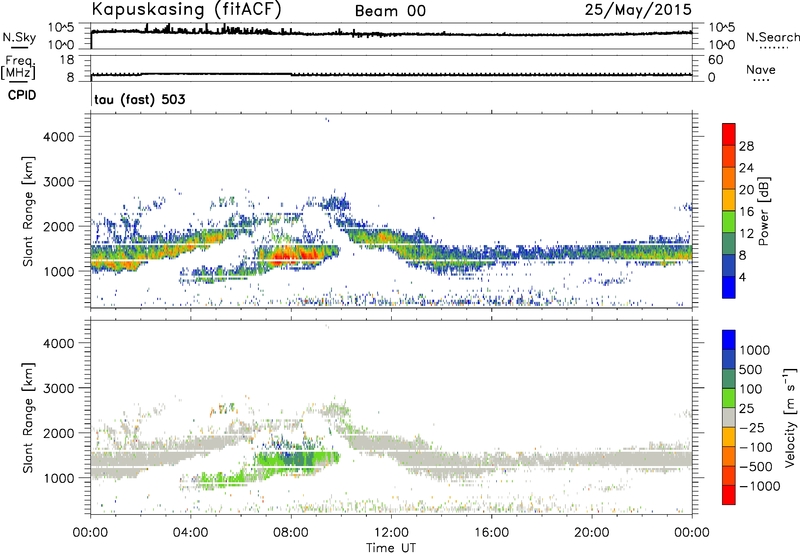Click bright blue top segment of Velocity colorbar
This screenshot has height=554, width=800.
click(729, 340)
